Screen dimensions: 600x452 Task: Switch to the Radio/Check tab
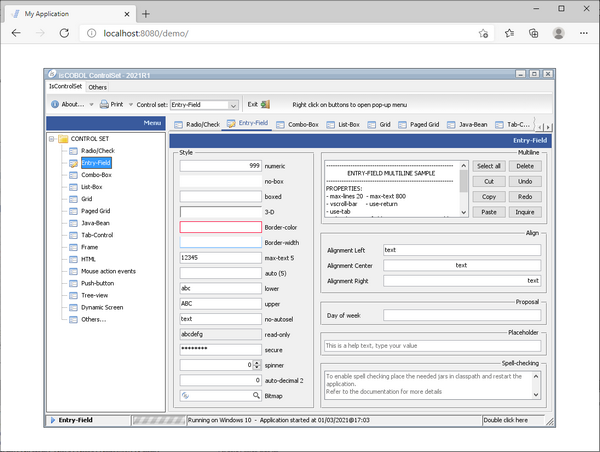click(197, 124)
